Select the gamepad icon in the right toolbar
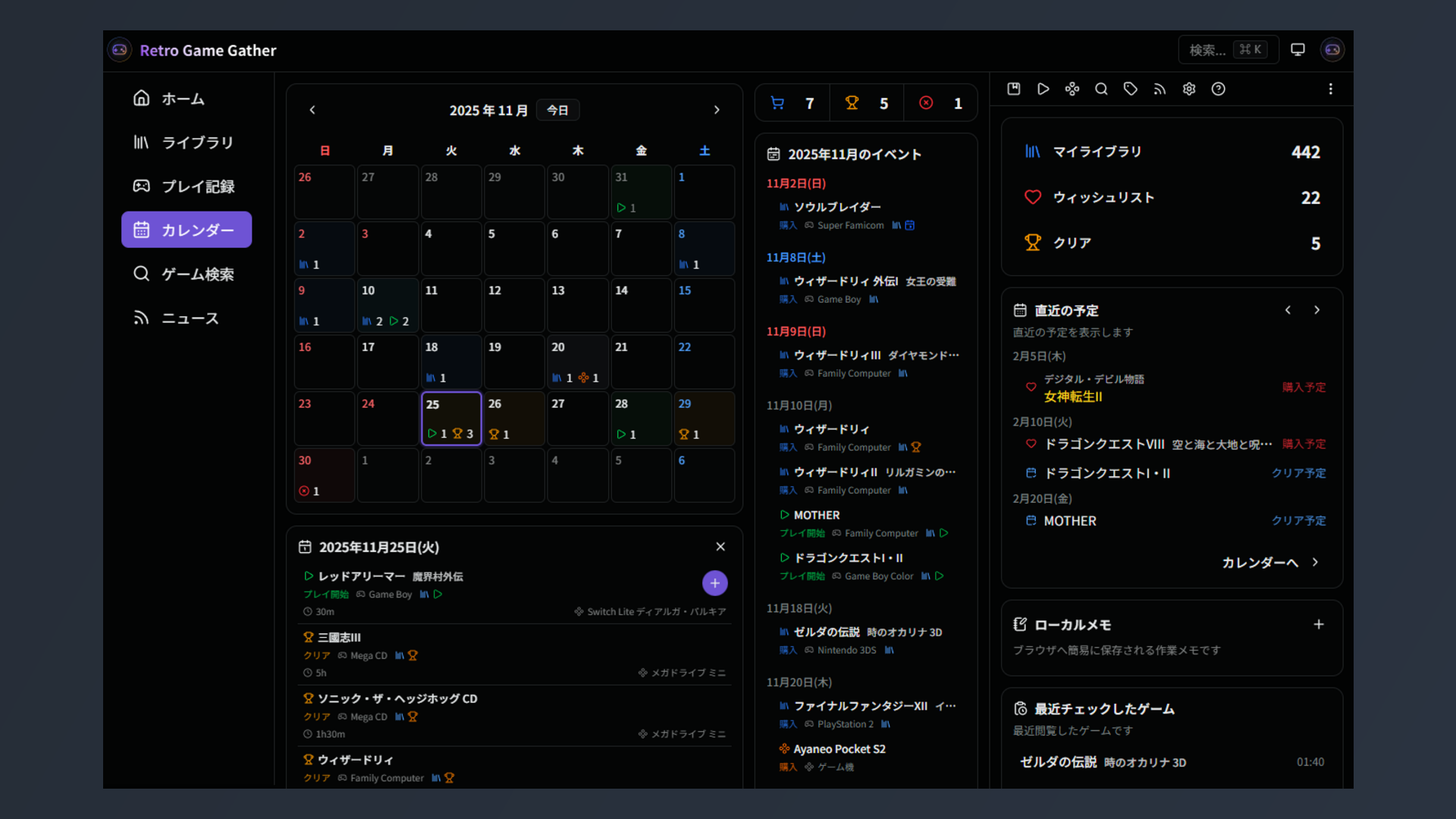Screen dimensions: 1456x819 click(1072, 89)
